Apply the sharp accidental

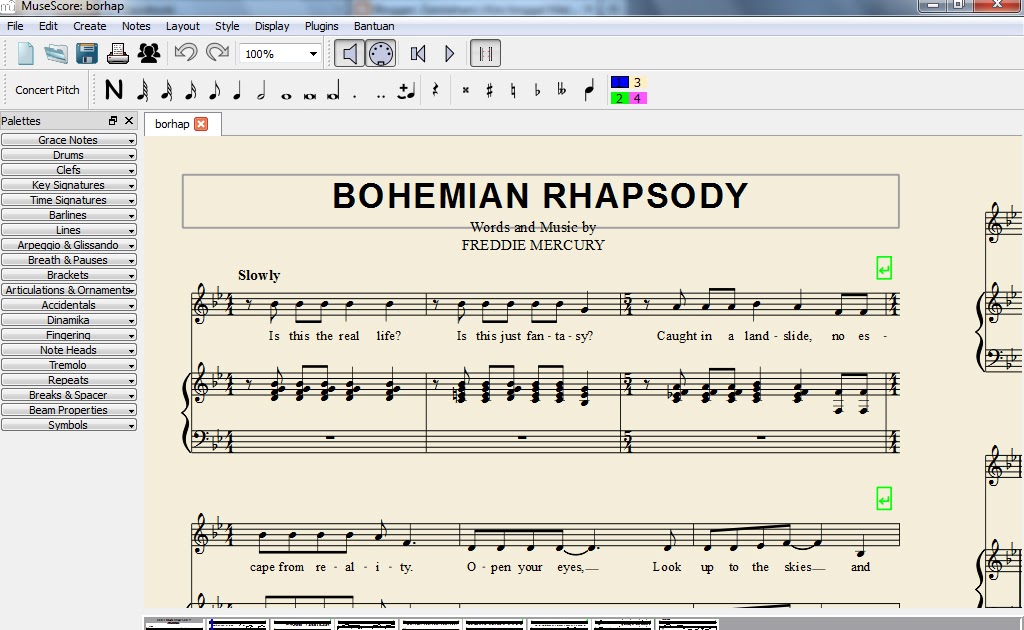[x=489, y=90]
